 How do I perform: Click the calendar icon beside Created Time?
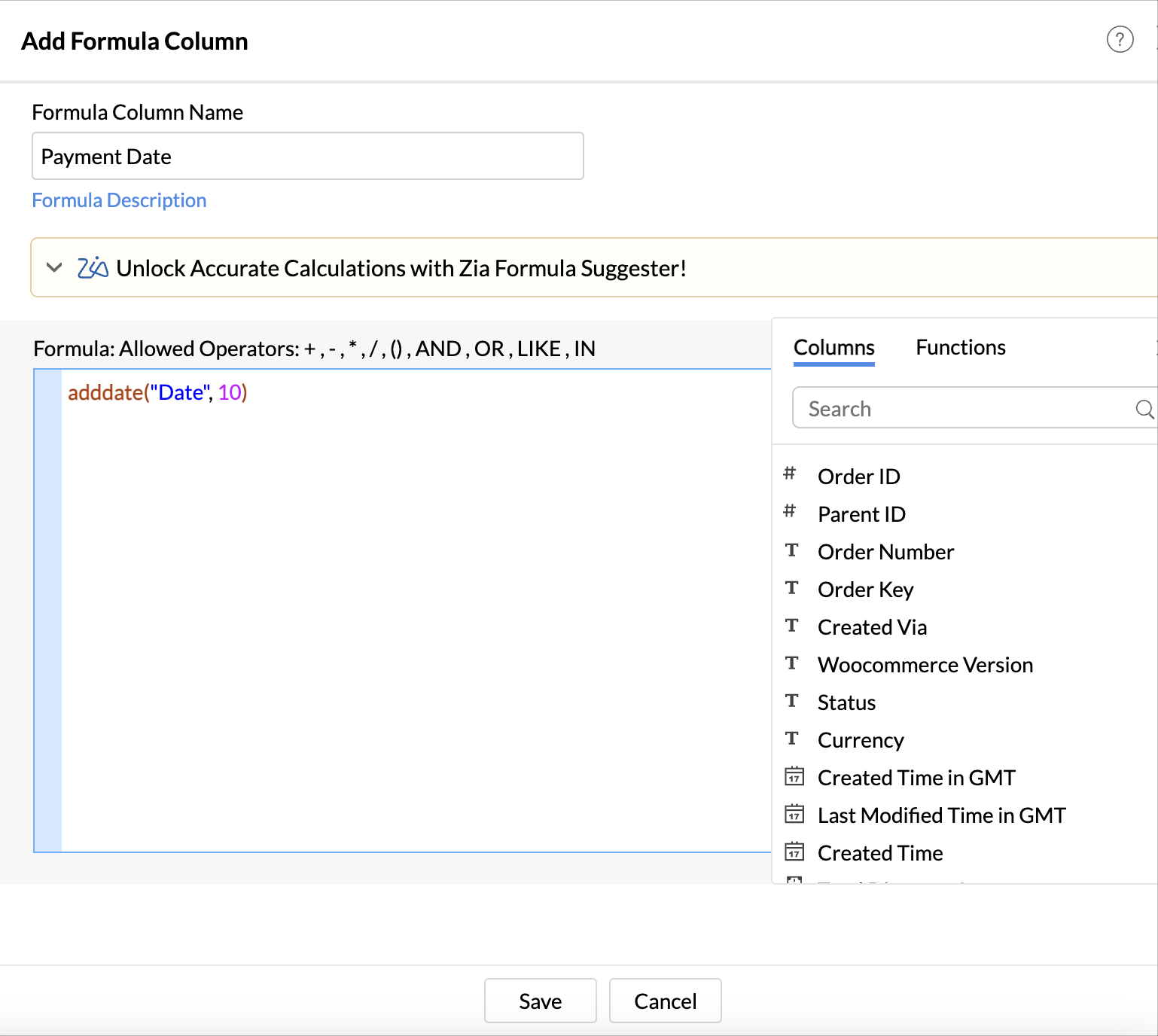pos(794,852)
